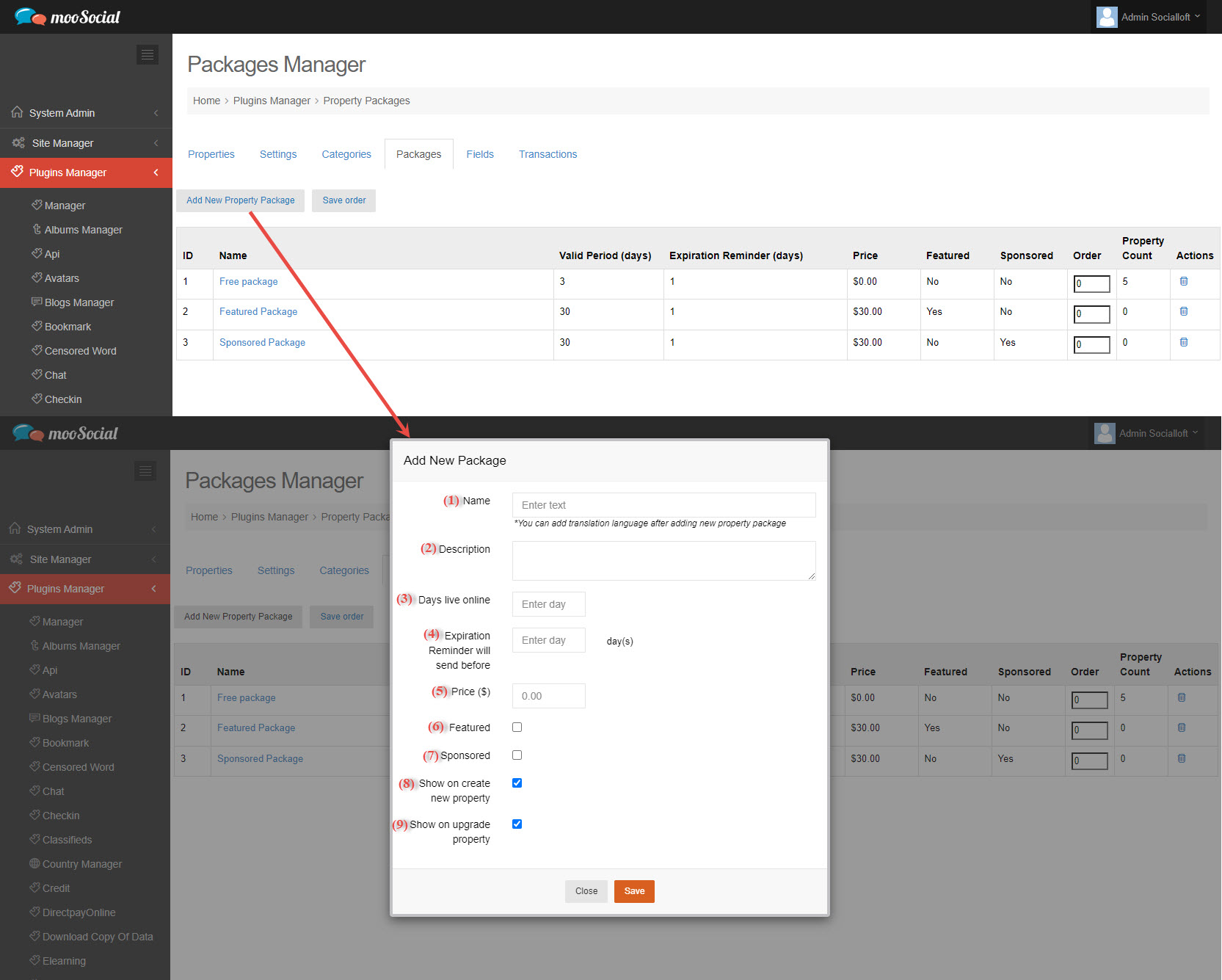Switch to the Categories tab in top page

point(346,154)
